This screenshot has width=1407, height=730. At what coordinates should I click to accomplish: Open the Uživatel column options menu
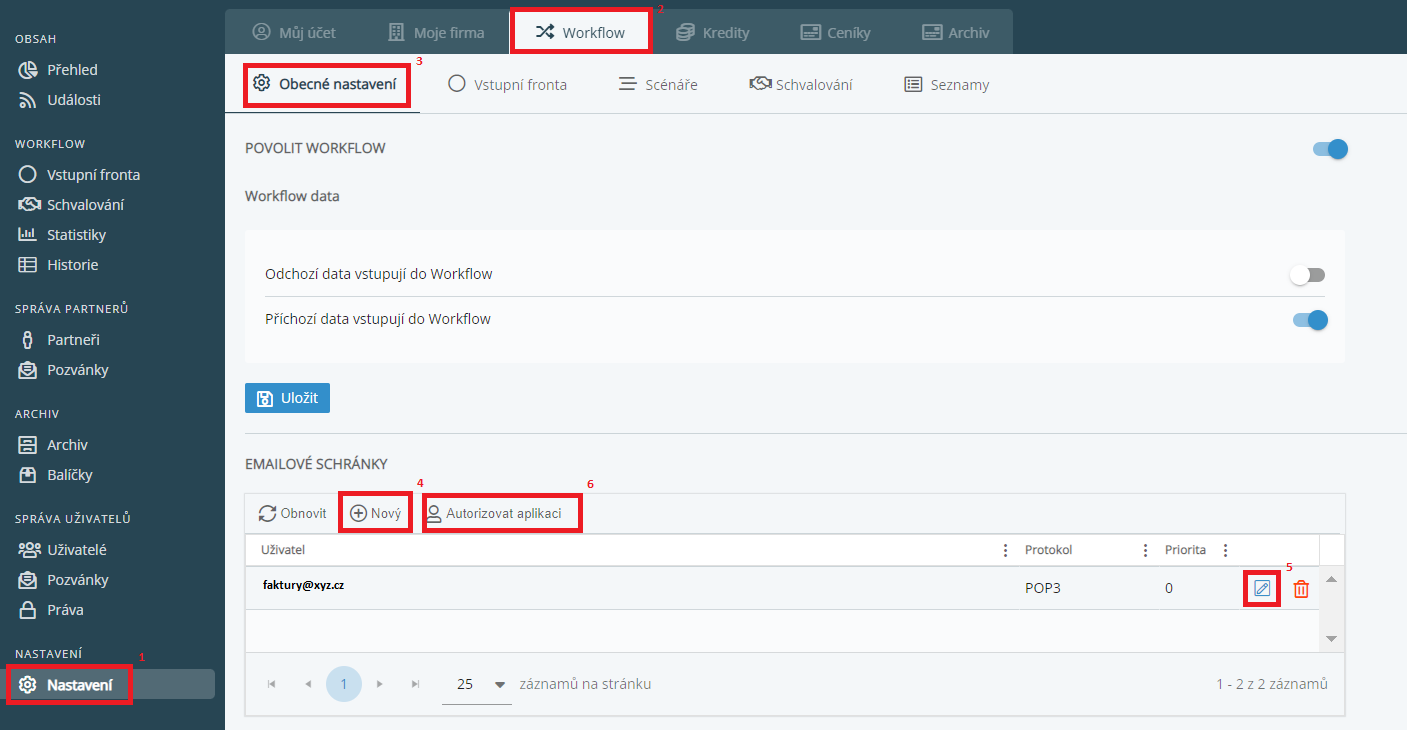(1005, 550)
